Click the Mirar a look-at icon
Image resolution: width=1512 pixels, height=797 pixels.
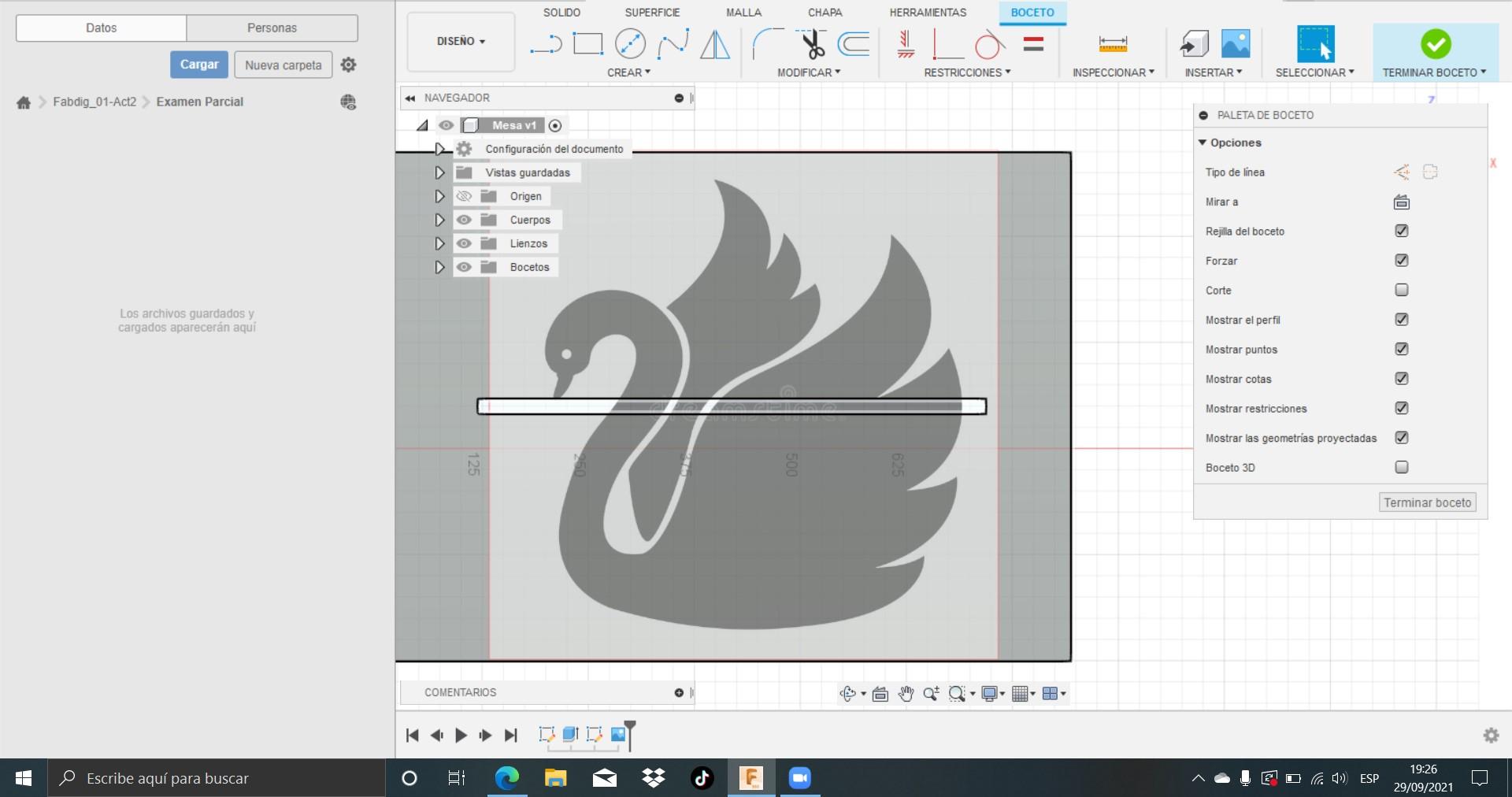(x=1402, y=202)
